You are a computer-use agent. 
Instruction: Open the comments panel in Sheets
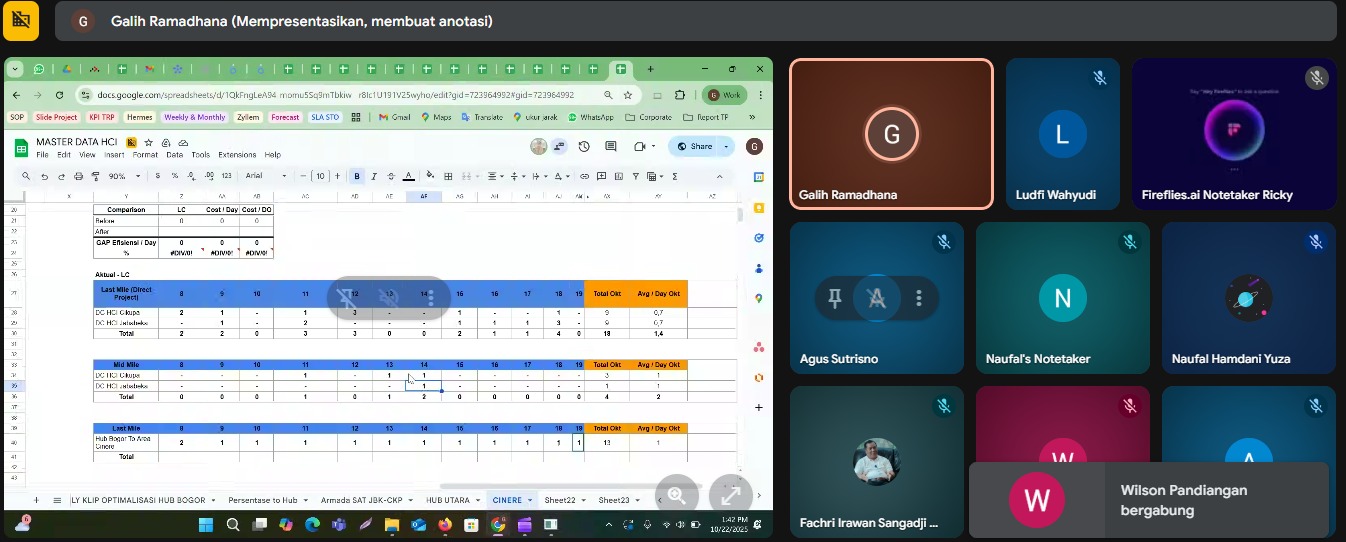click(x=611, y=147)
